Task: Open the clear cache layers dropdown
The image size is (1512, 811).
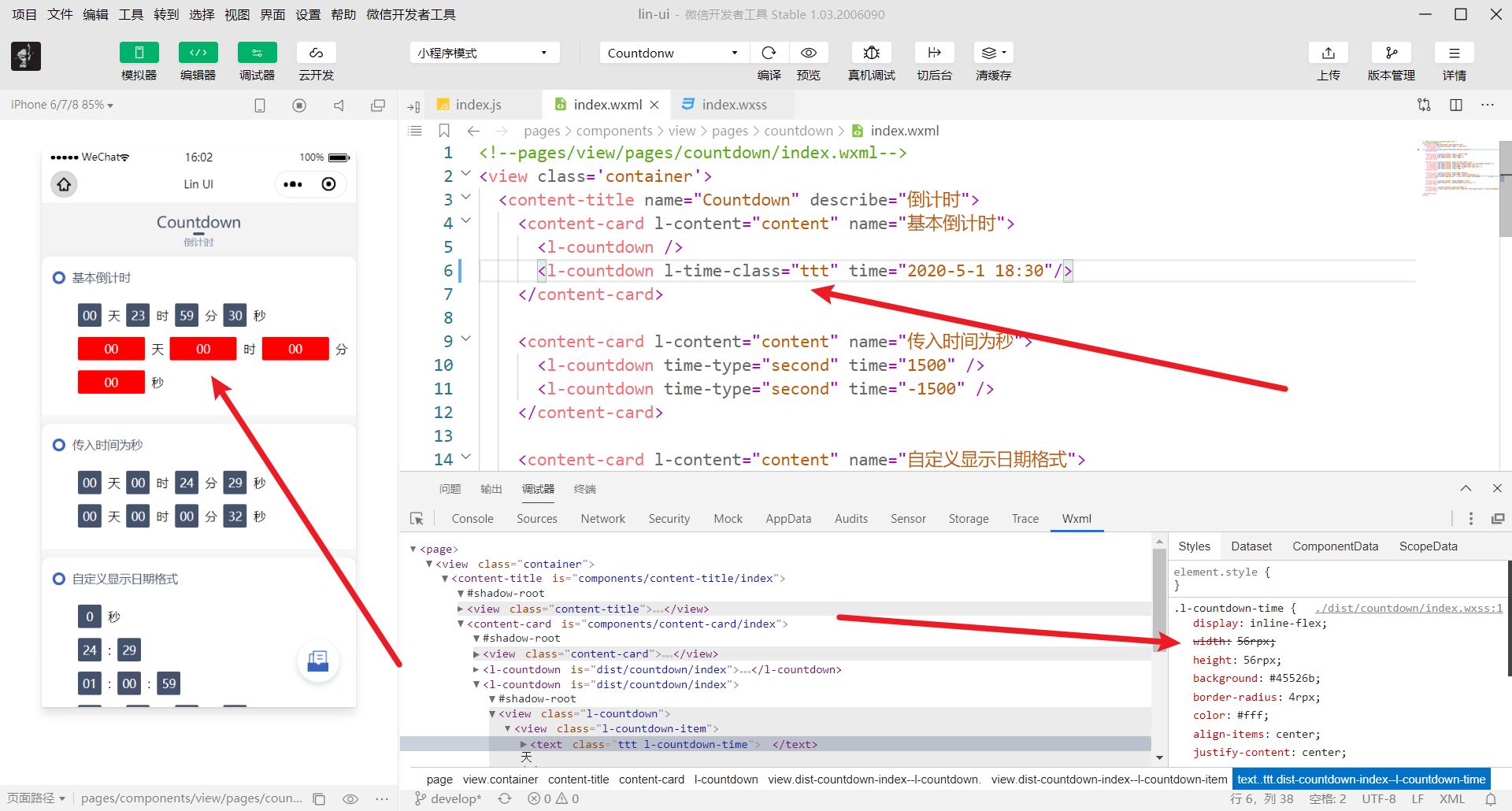Action: (993, 53)
